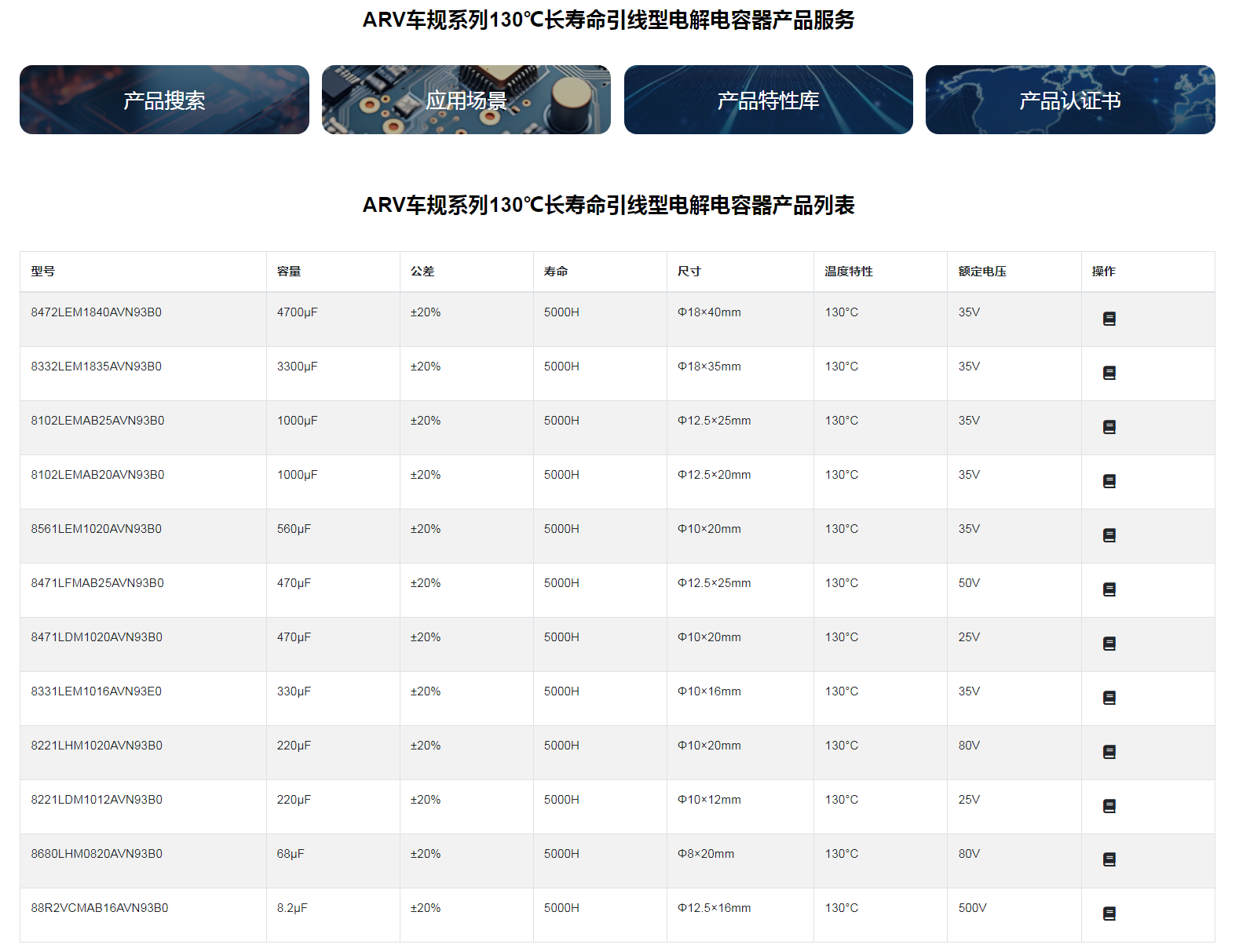Click document icon in 8332LEM1835AVN93B0 row

1109,373
